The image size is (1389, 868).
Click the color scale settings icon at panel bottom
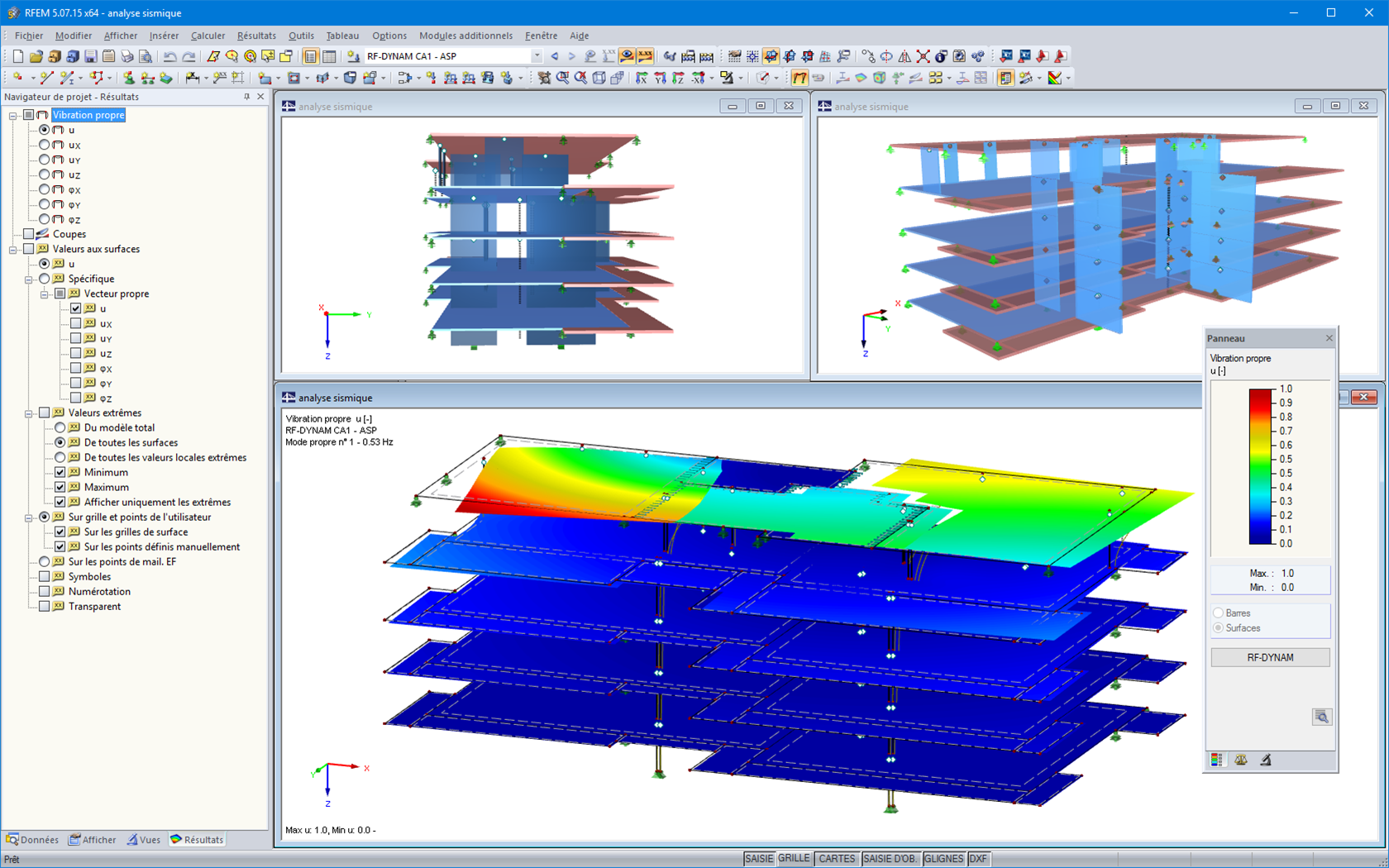[x=1216, y=759]
